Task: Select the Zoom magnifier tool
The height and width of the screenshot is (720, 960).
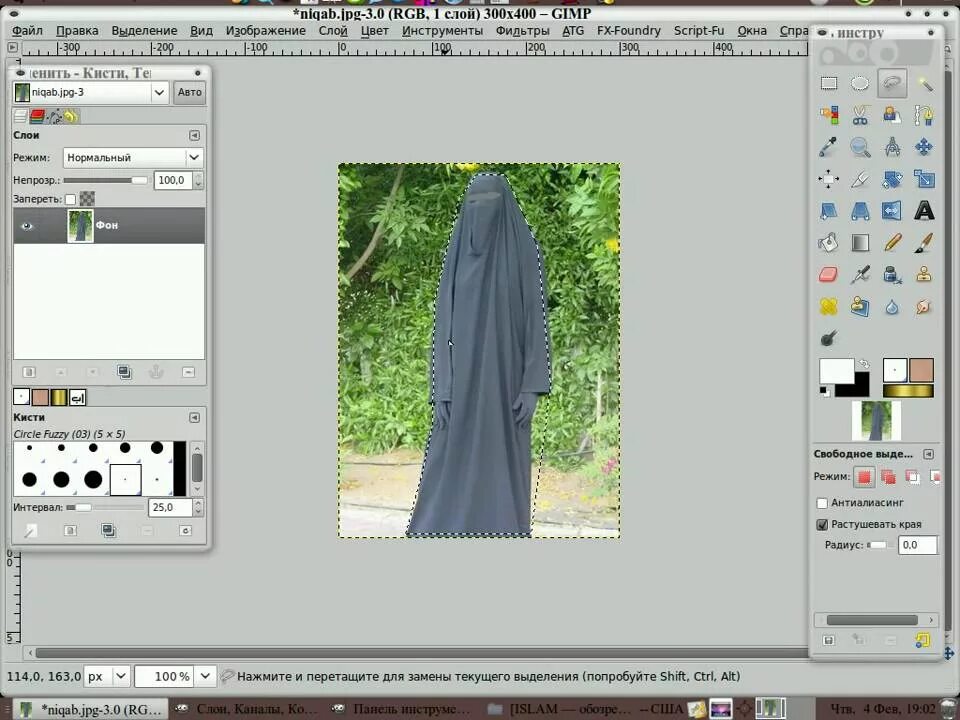Action: [x=860, y=147]
